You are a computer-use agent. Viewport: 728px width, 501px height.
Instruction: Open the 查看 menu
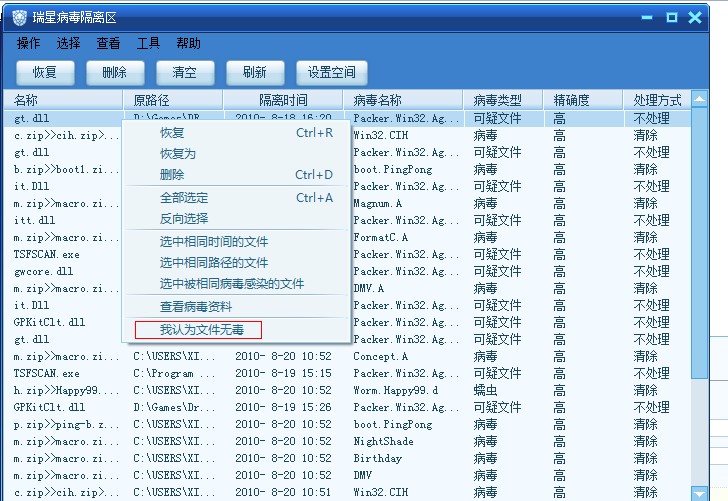108,43
